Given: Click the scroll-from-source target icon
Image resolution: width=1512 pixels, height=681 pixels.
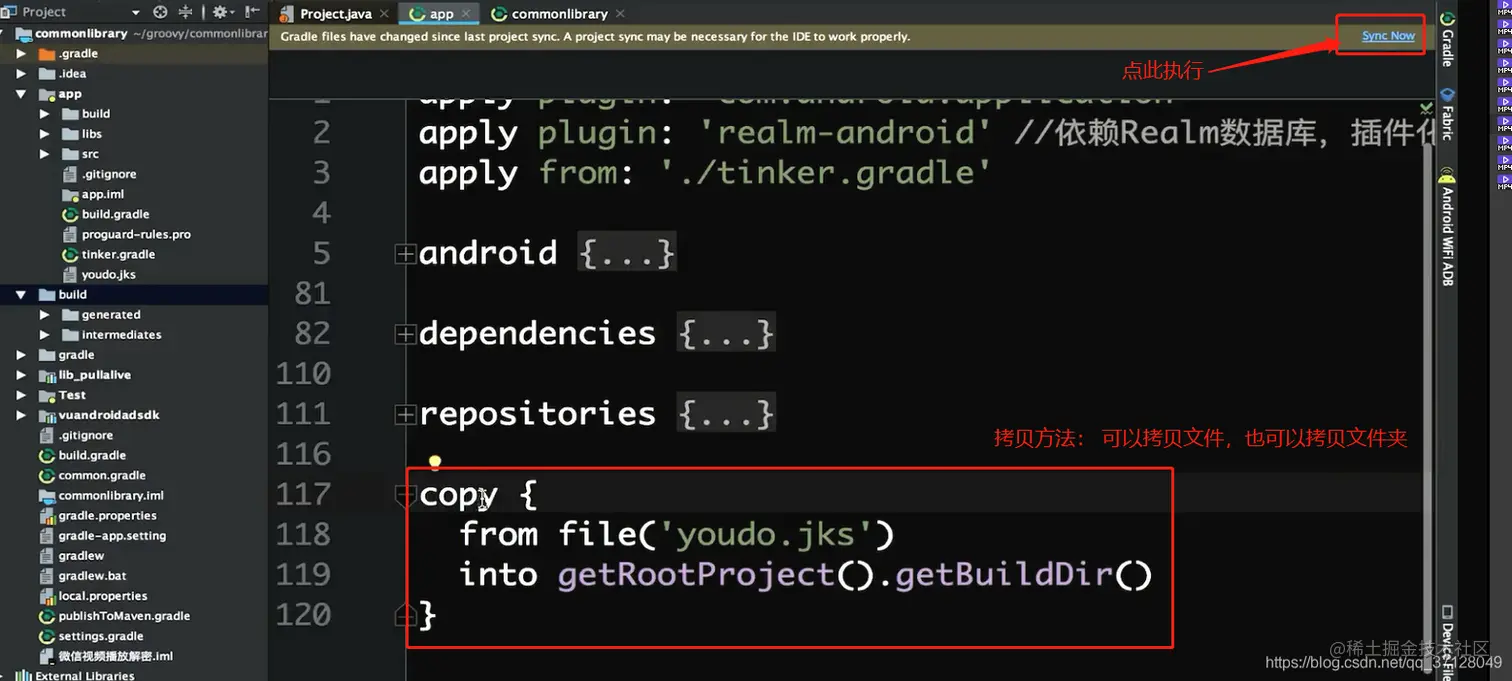Looking at the screenshot, I should (x=160, y=12).
